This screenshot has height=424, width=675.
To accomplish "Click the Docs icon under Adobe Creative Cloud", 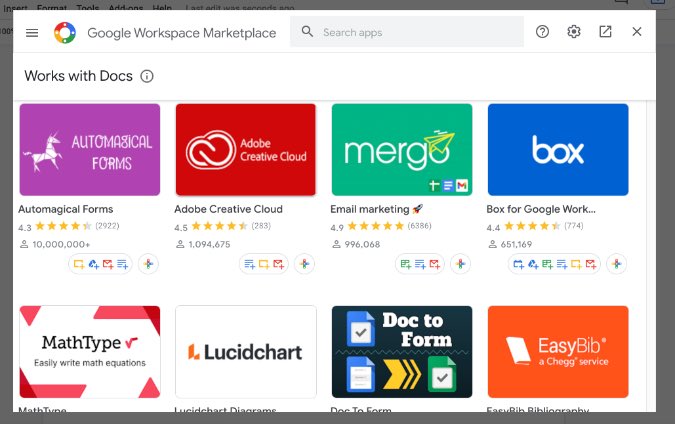I will click(x=250, y=264).
